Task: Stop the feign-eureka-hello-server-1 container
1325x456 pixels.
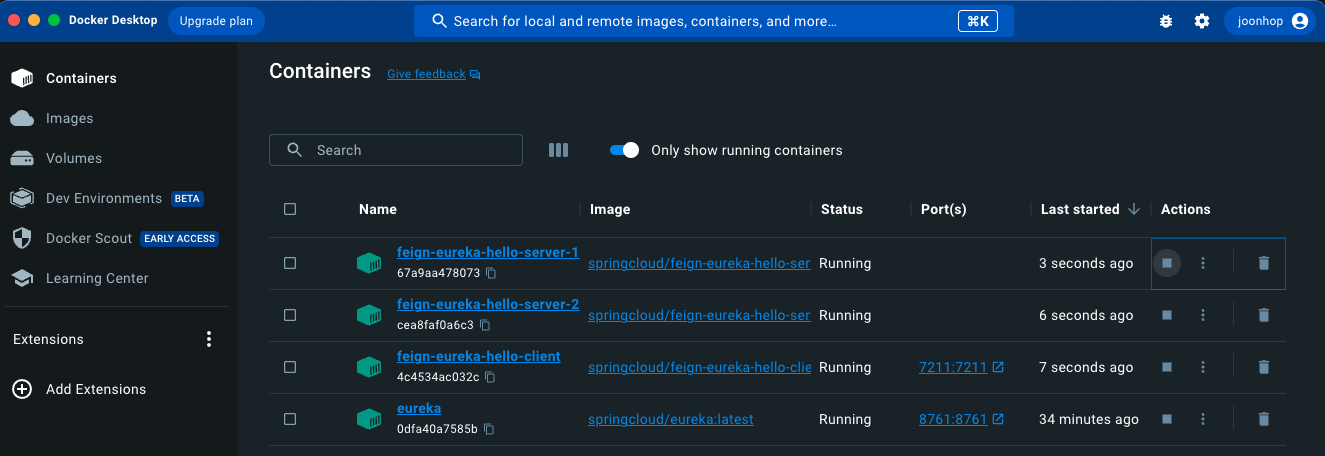Action: point(1166,263)
